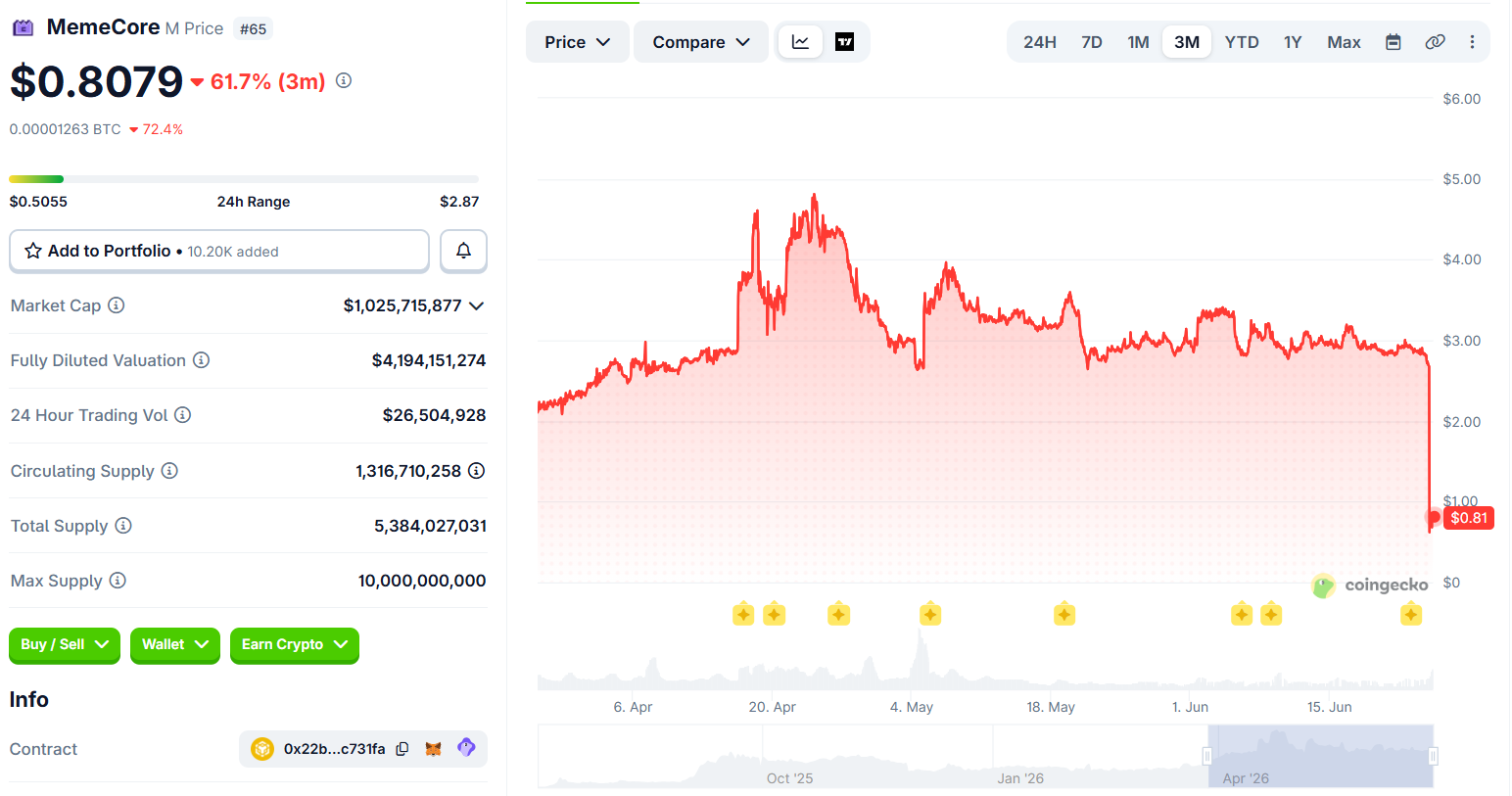The height and width of the screenshot is (796, 1512).
Task: Open the 24 Hour Trading Vol info icon
Action: point(183,415)
